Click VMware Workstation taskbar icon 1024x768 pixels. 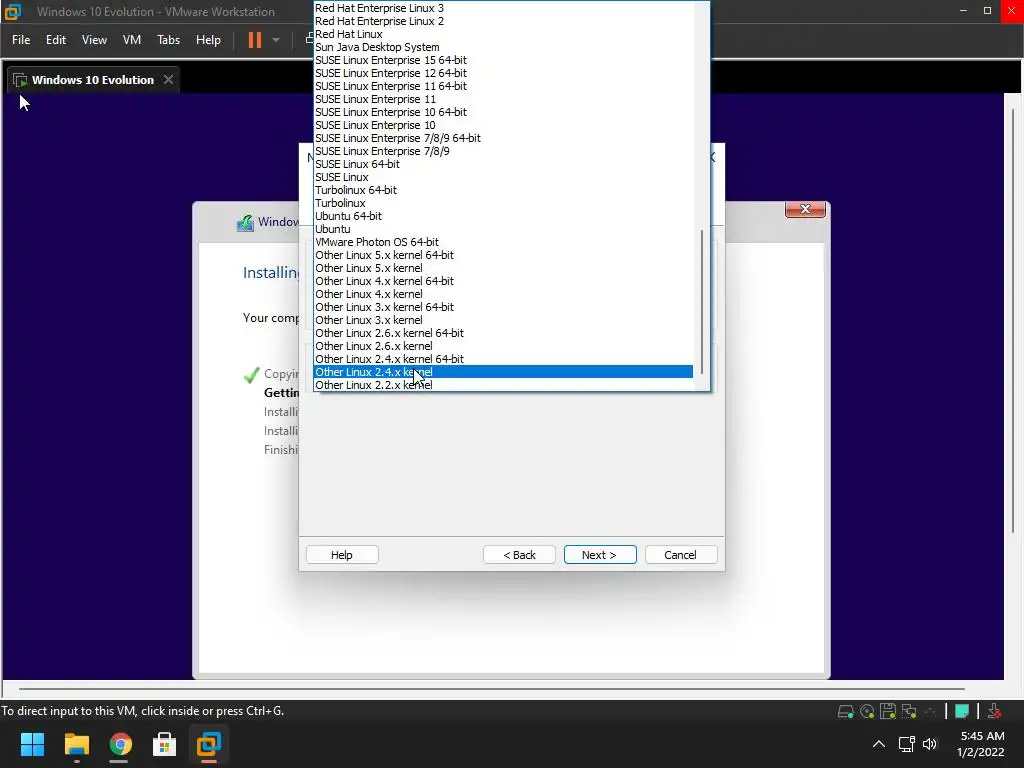pos(209,744)
